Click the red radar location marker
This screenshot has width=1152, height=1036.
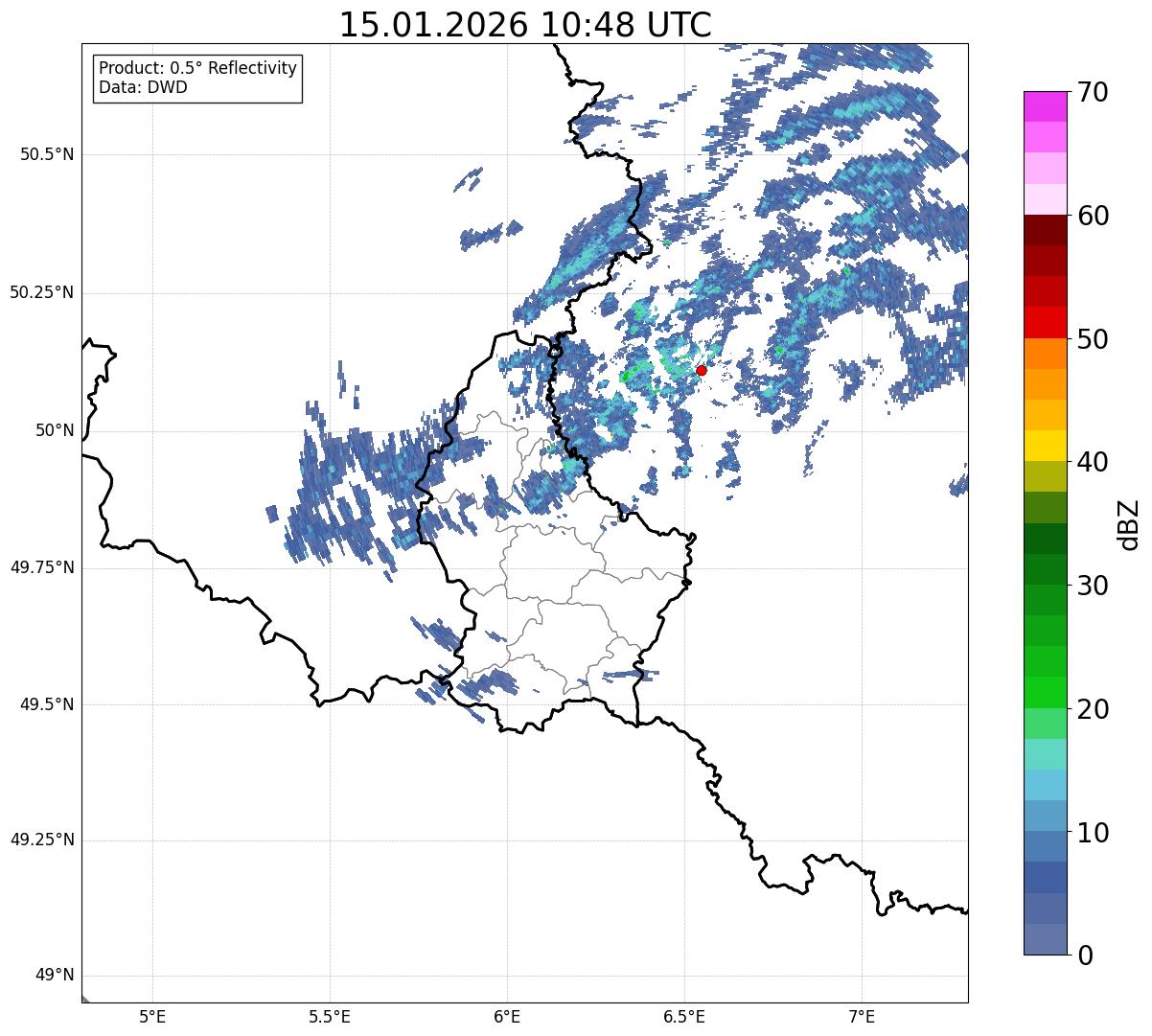tap(702, 370)
